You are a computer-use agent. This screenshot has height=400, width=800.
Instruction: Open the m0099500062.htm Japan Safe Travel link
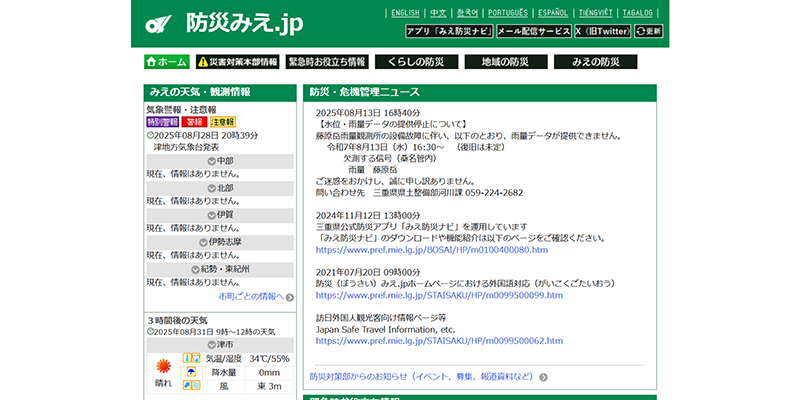point(439,340)
